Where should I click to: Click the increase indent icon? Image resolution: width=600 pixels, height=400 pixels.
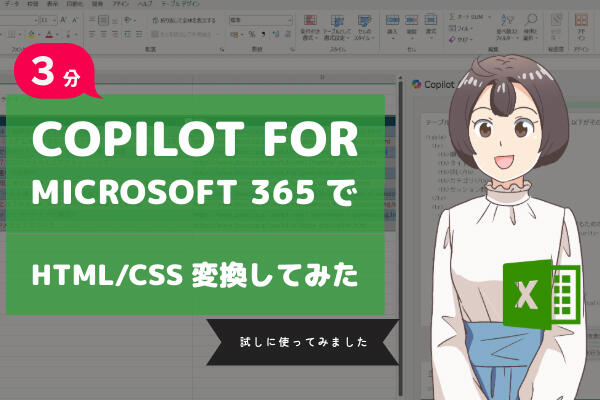click(x=139, y=34)
